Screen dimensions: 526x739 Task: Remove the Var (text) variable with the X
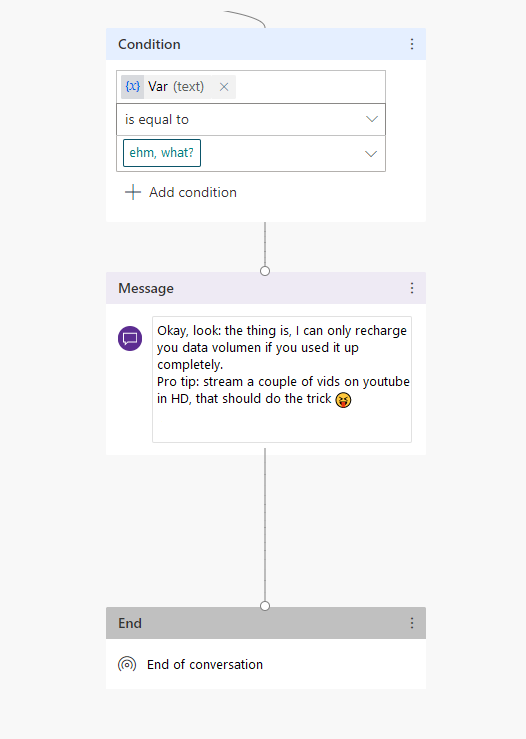(x=224, y=87)
